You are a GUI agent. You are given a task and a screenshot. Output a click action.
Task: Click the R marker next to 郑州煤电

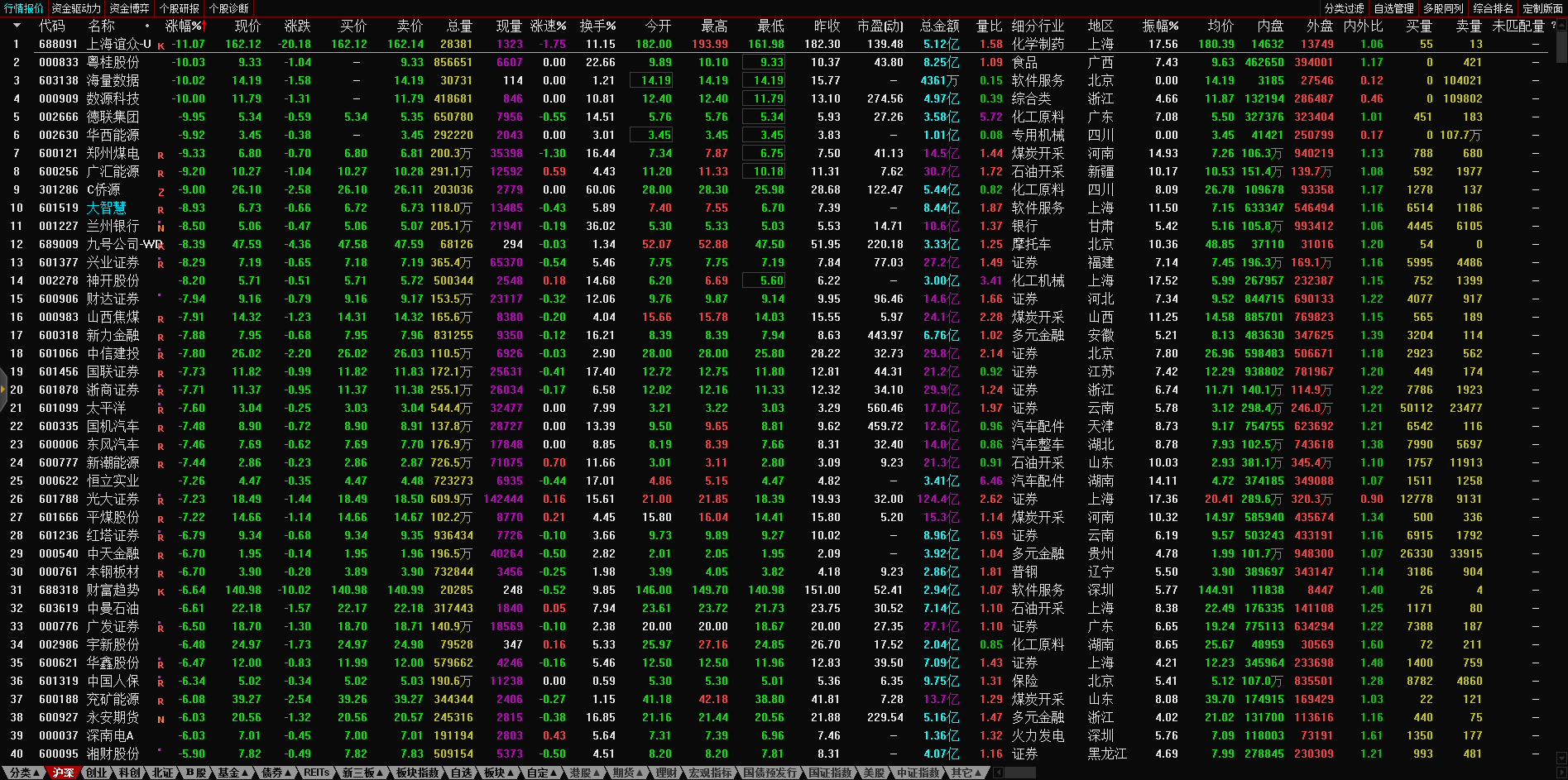point(161,155)
